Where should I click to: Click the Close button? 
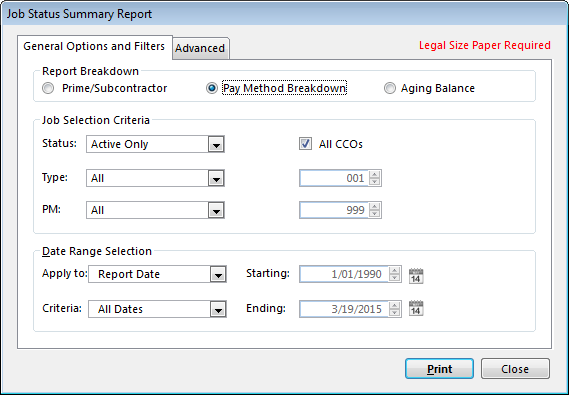[x=515, y=369]
